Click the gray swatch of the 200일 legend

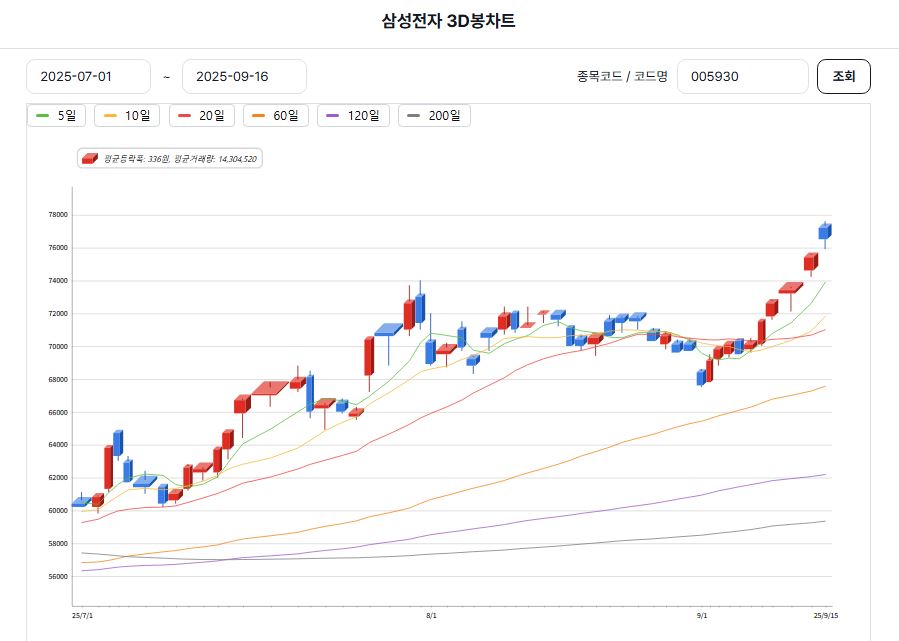pos(414,116)
